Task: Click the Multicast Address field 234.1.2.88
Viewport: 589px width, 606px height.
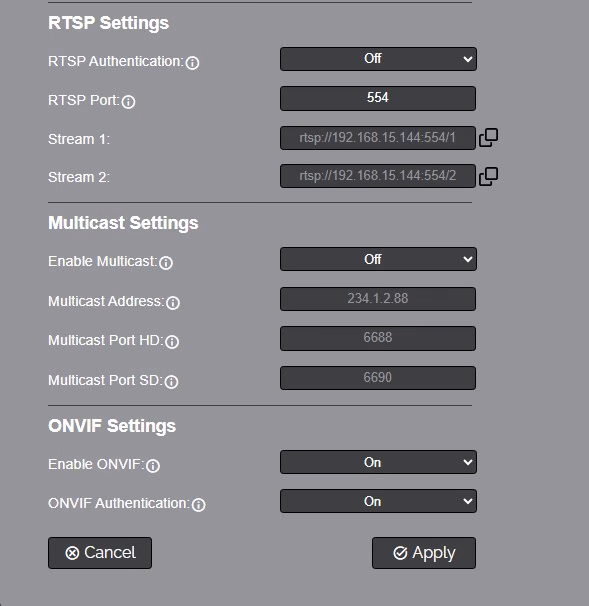Action: (378, 299)
